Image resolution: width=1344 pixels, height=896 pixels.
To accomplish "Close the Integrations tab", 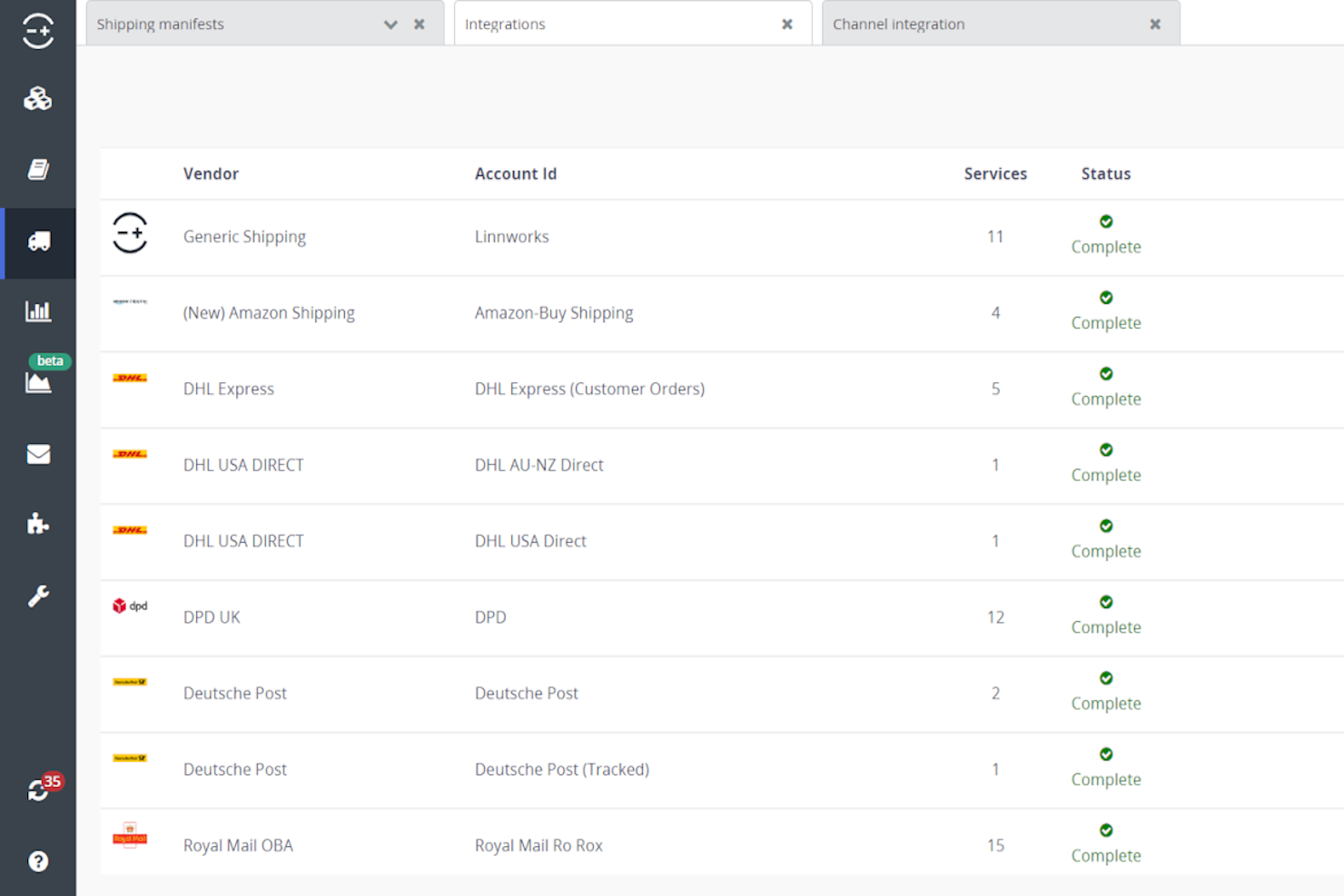I will pyautogui.click(x=787, y=25).
